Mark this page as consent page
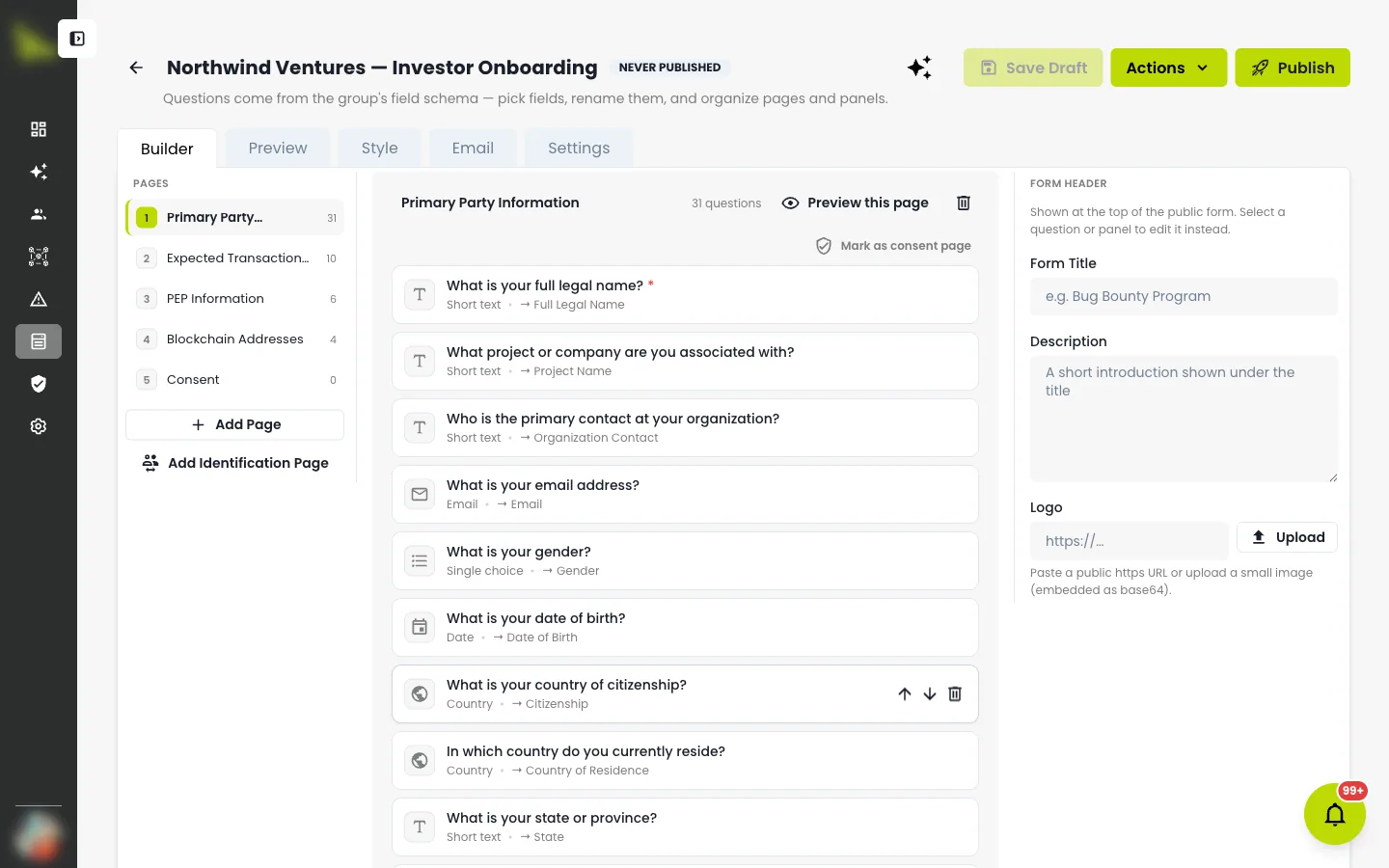1389x868 pixels. click(893, 246)
